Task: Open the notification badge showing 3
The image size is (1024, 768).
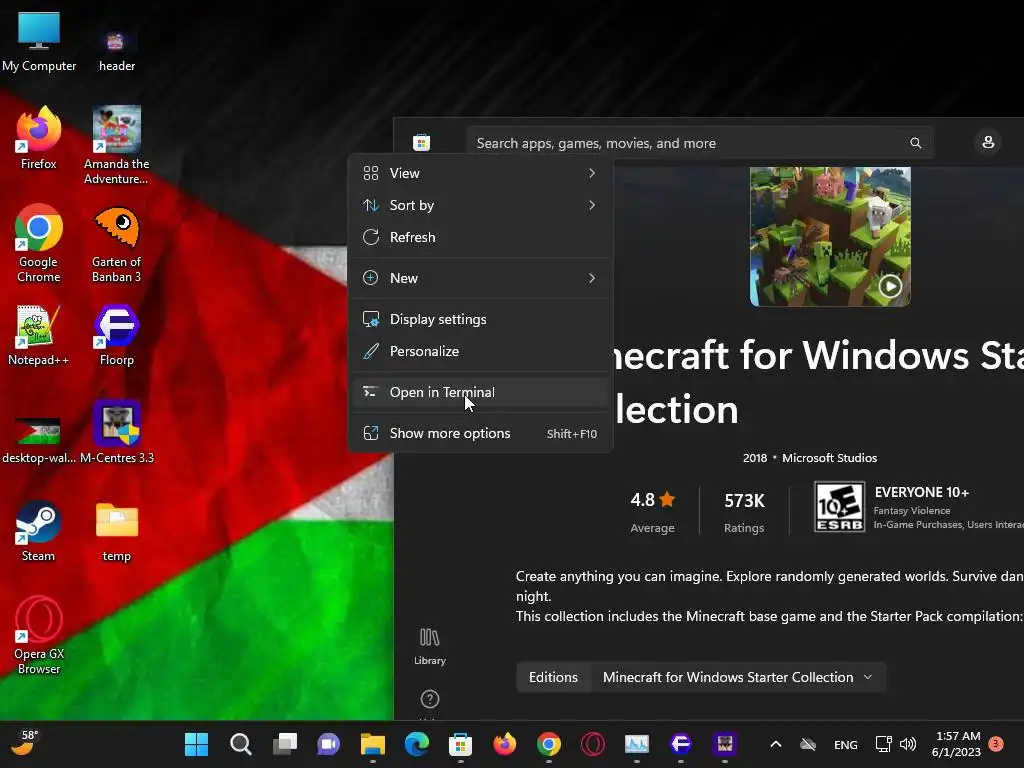Action: (996, 743)
